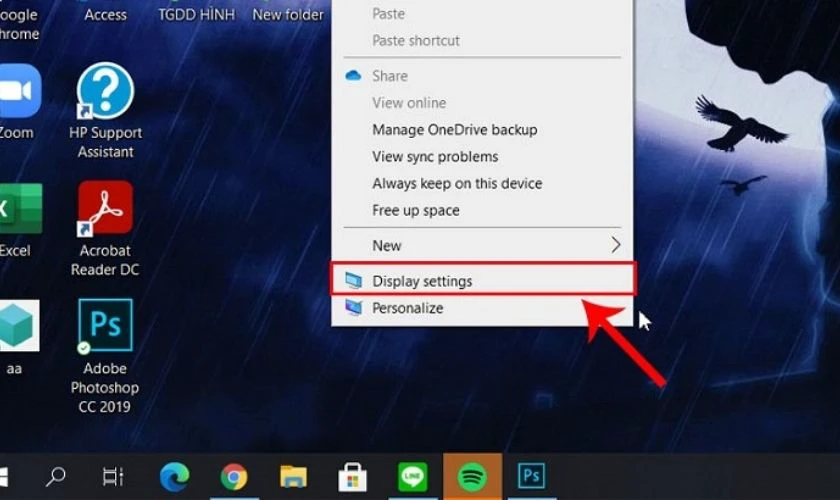Open the taskbar Search magnifier
The height and width of the screenshot is (500, 840).
(x=55, y=476)
